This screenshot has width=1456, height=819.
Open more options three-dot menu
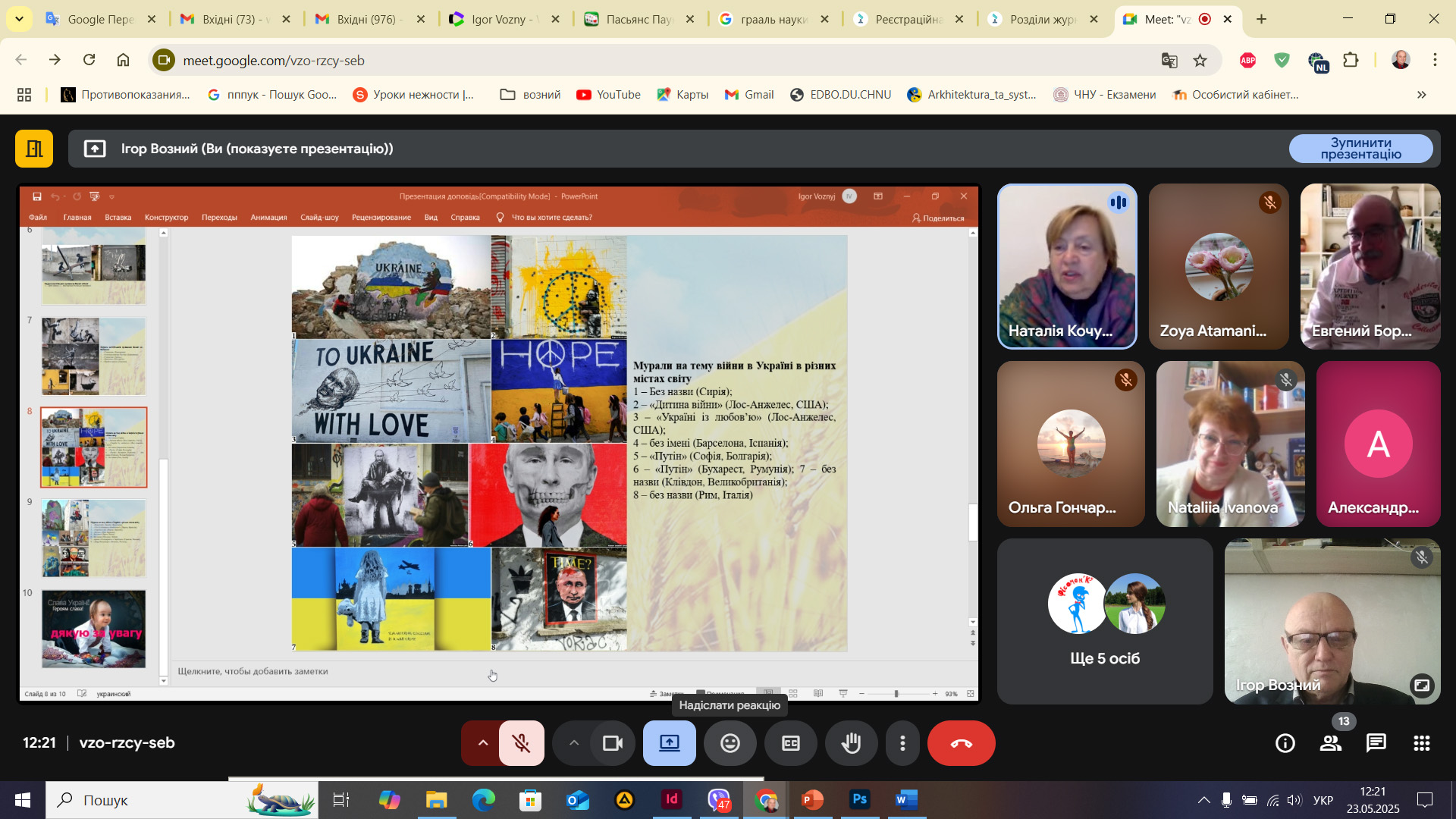click(x=902, y=743)
